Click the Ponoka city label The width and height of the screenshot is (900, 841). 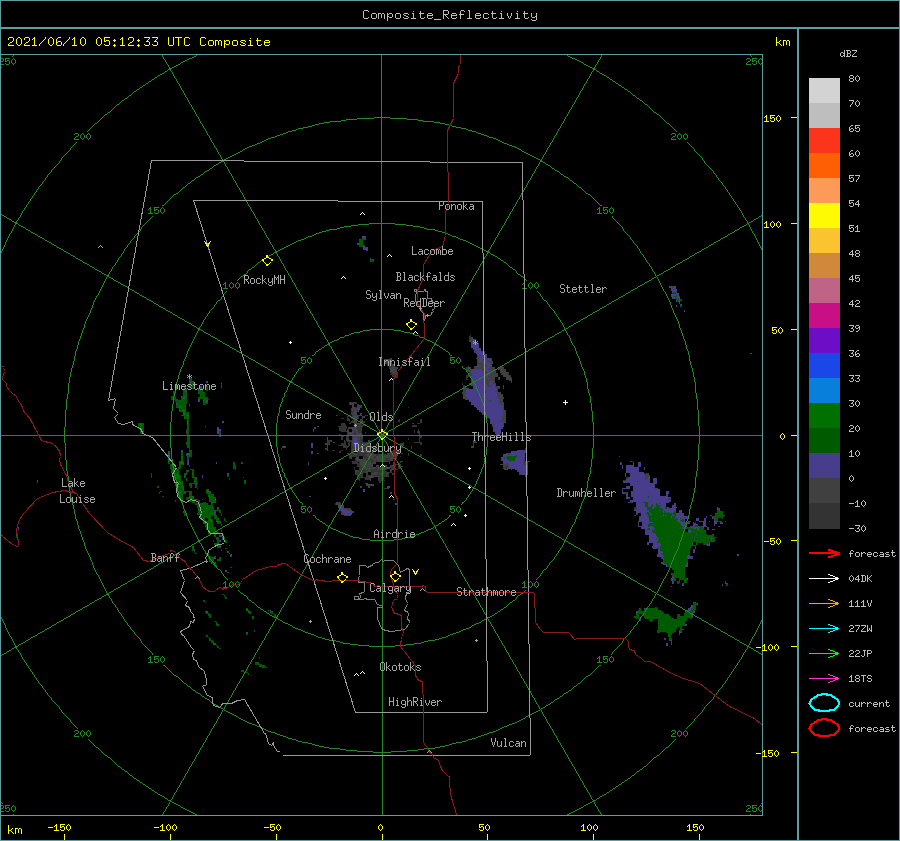[x=456, y=206]
